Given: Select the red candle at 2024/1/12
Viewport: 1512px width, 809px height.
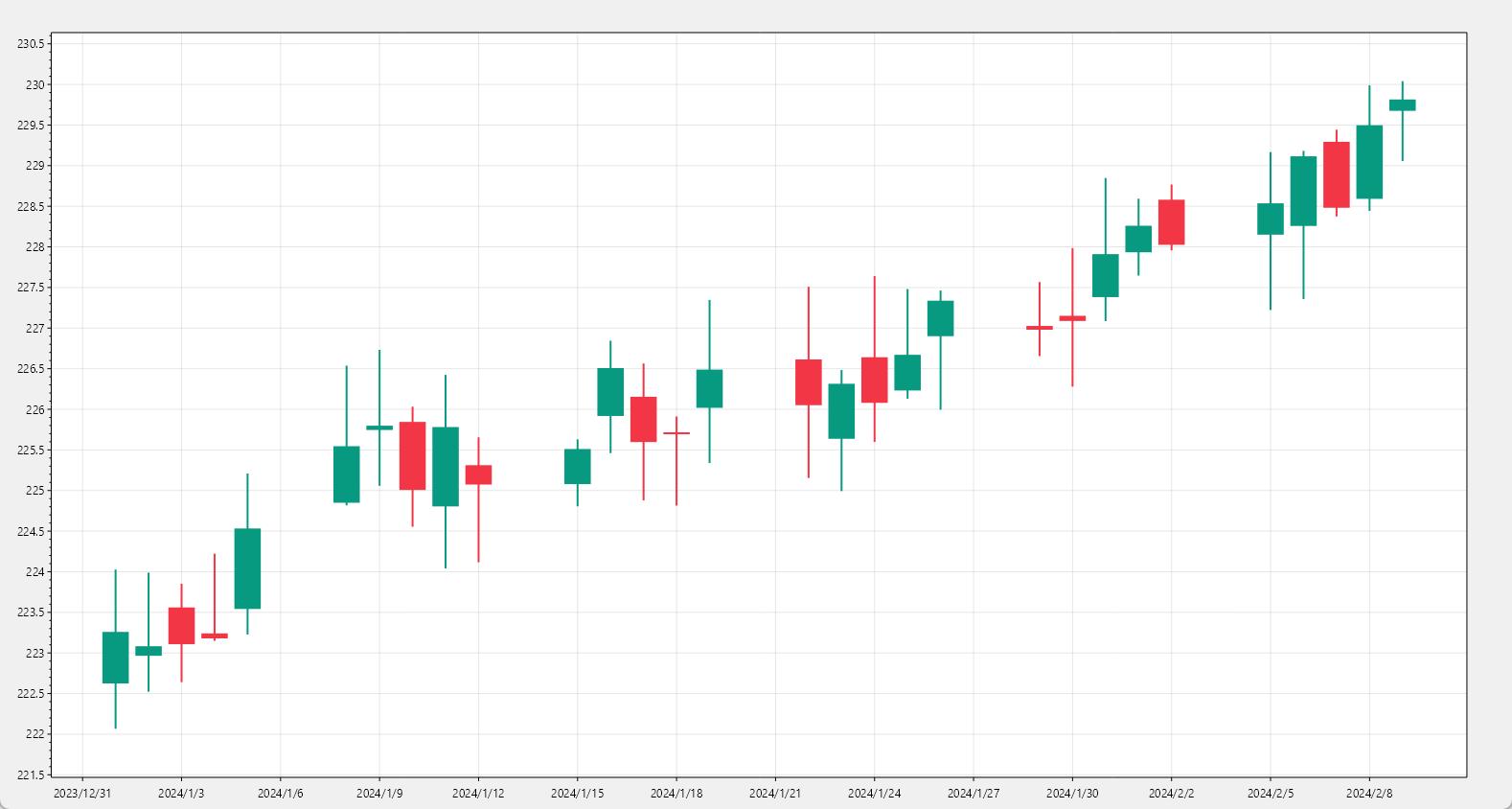Looking at the screenshot, I should coord(478,474).
